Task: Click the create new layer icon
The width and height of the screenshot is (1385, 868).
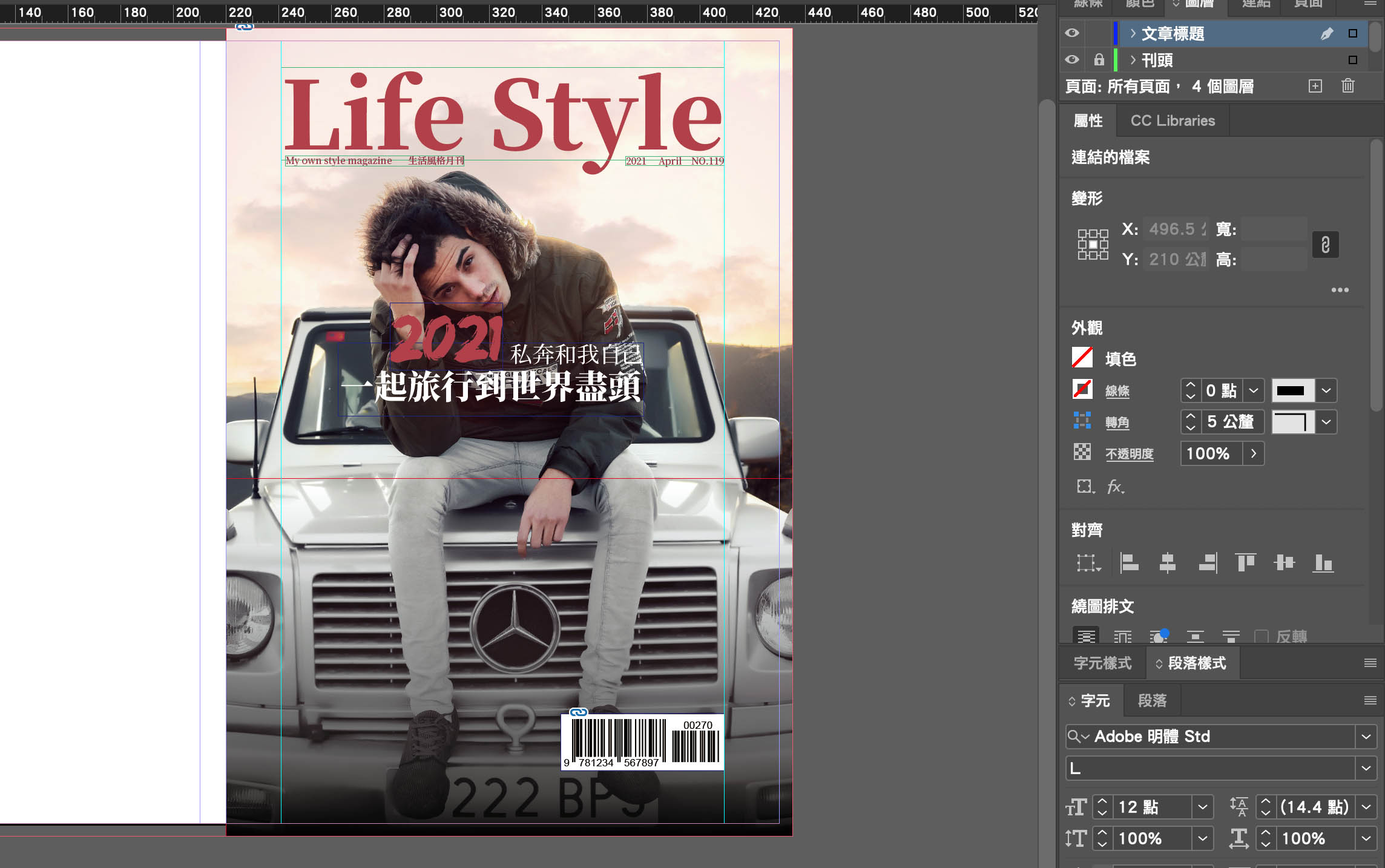Action: coord(1315,86)
